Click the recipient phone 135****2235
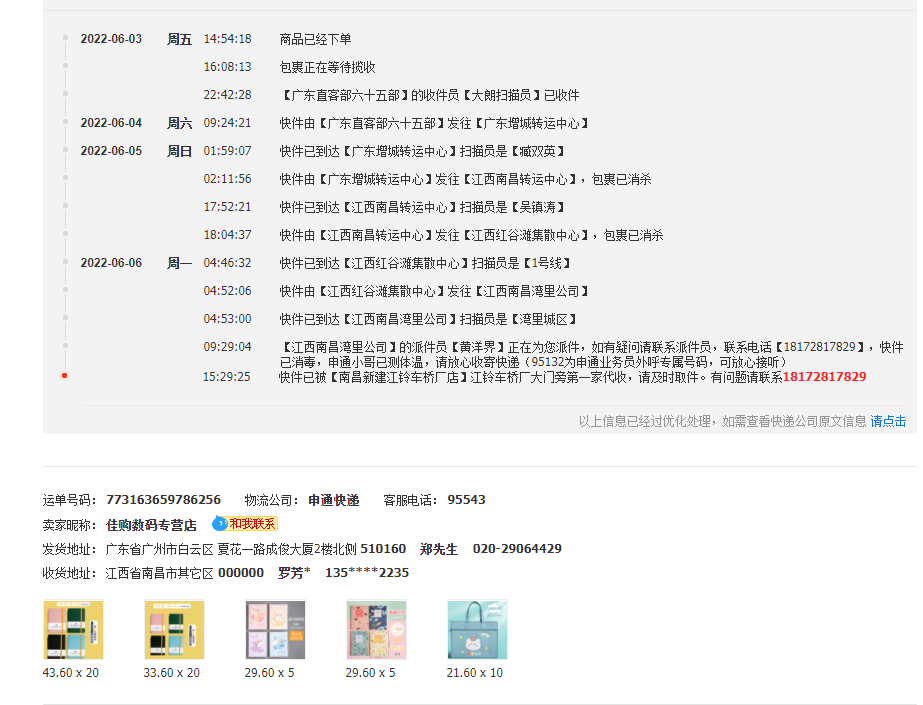This screenshot has height=705, width=923. click(367, 573)
